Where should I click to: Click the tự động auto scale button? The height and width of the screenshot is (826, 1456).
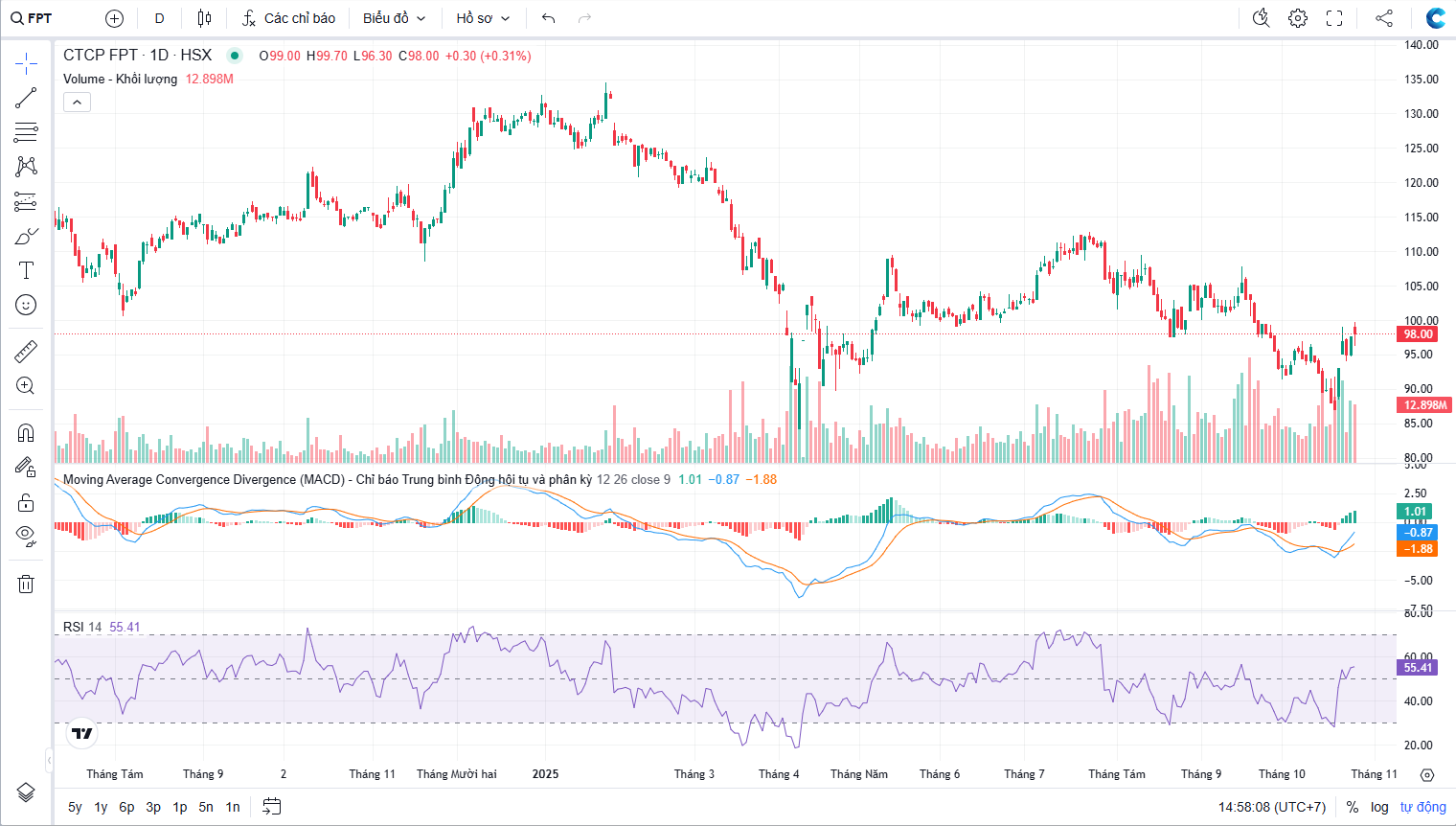(x=1422, y=807)
